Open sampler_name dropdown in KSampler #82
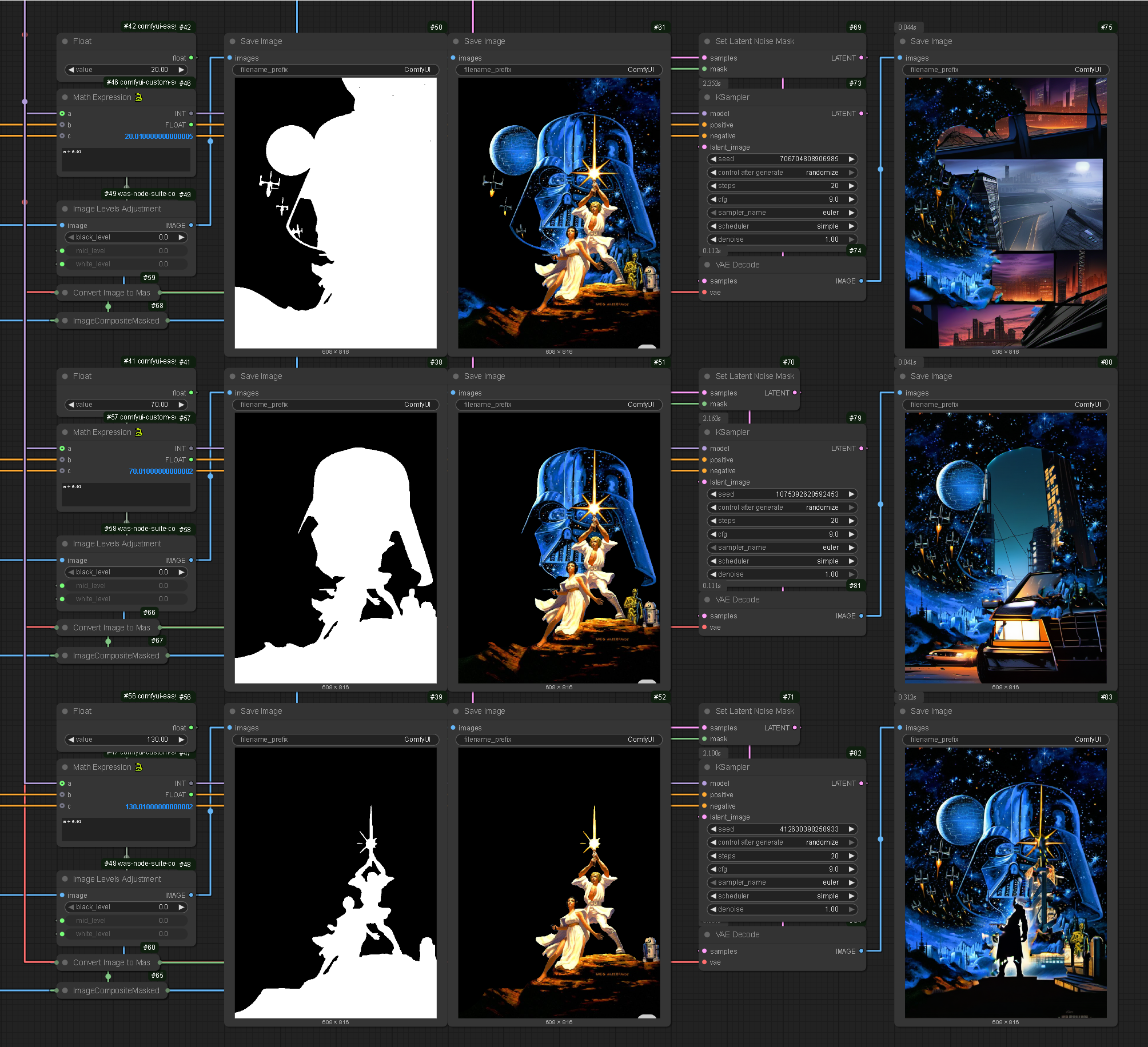The height and width of the screenshot is (1047, 1148). (783, 882)
